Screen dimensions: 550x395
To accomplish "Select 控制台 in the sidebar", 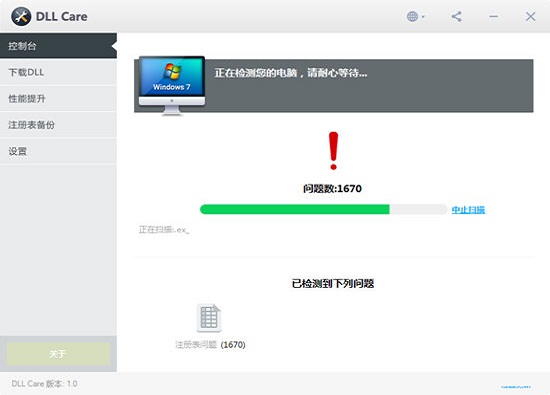I will click(58, 46).
